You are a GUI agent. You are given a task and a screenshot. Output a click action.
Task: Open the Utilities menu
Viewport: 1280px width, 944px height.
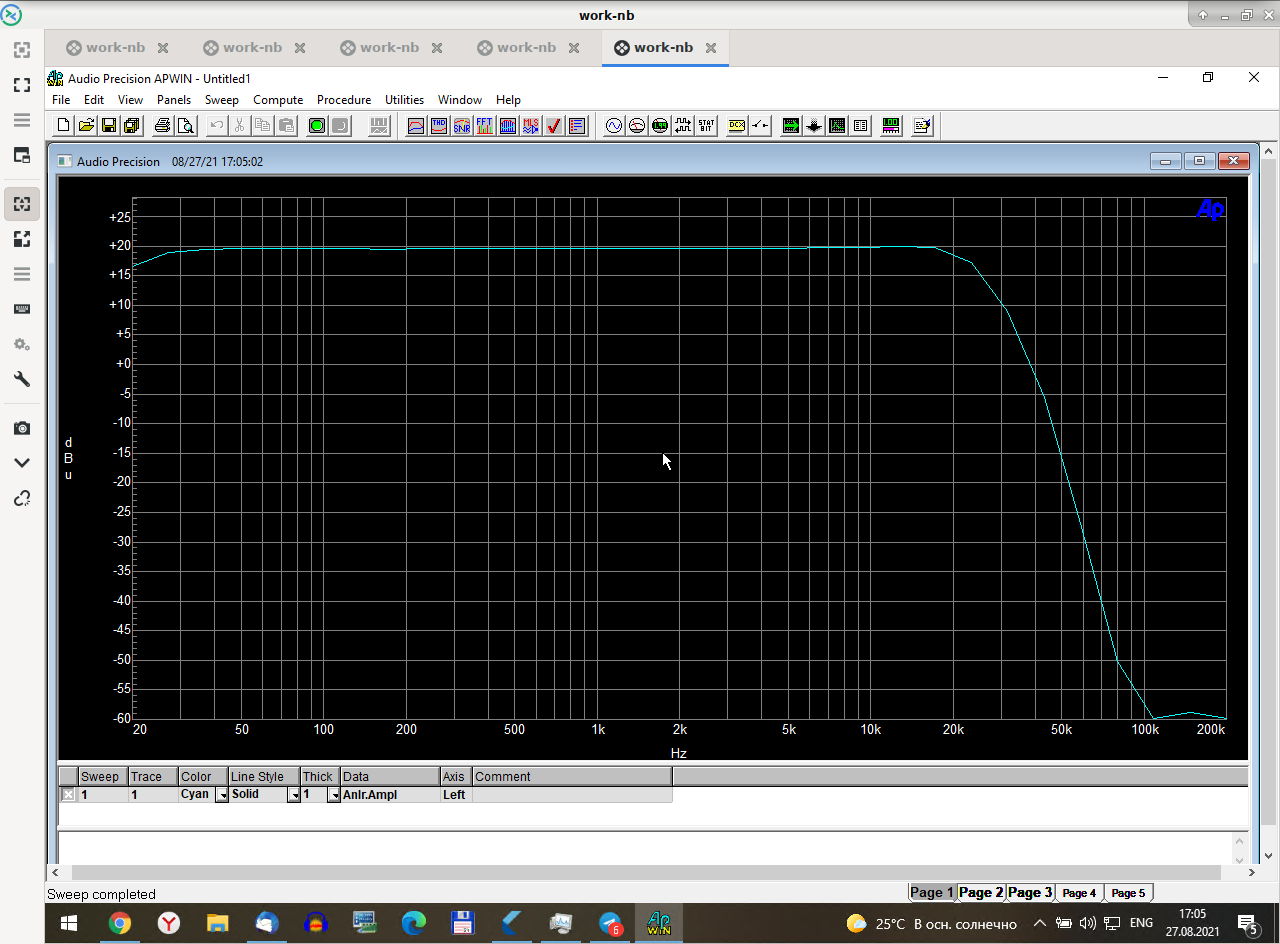(x=404, y=100)
